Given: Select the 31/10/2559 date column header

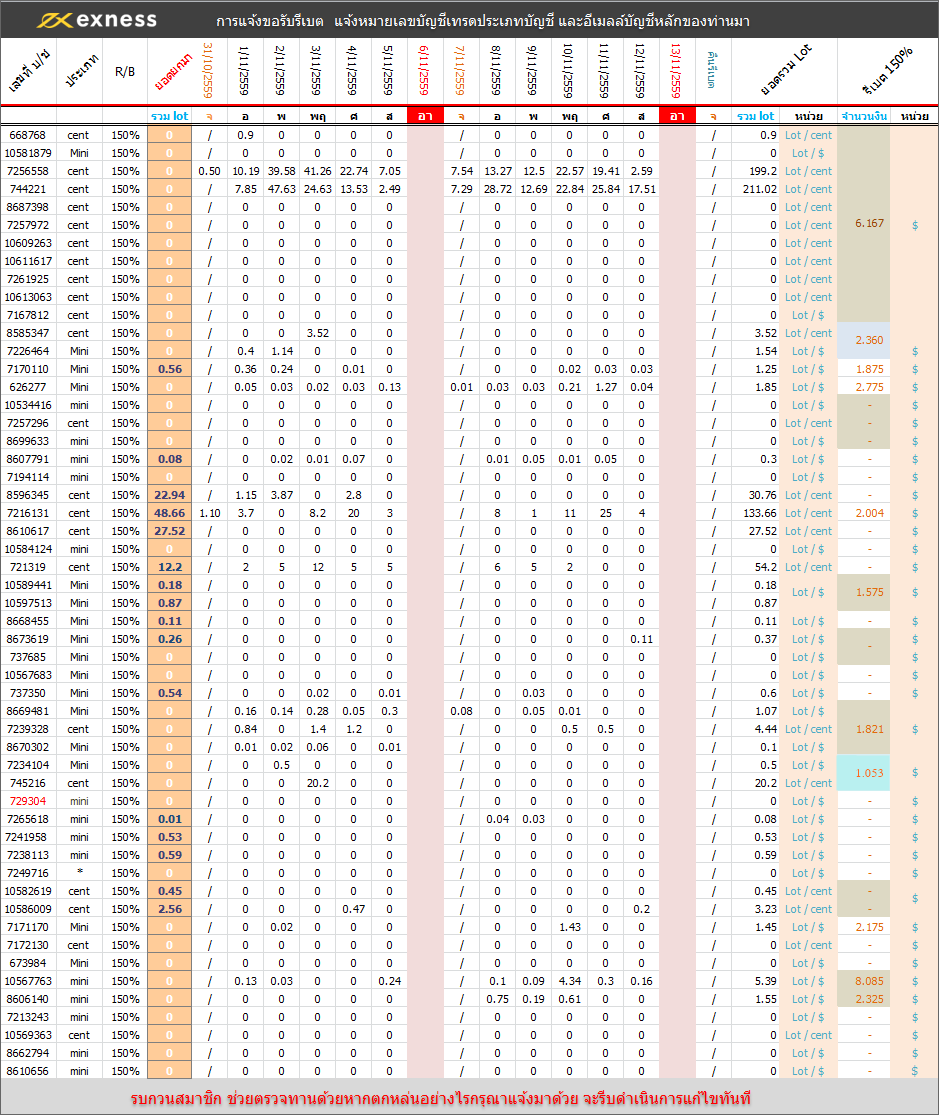Looking at the screenshot, I should [x=208, y=70].
